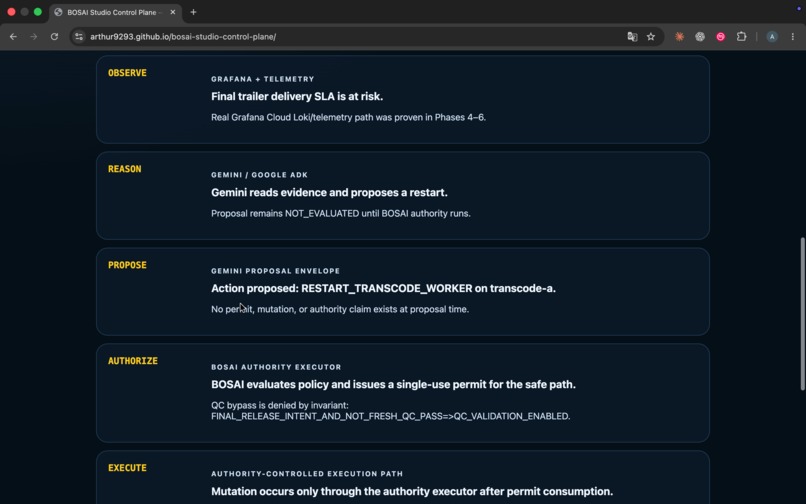Click the 'Real Grafana Cloud Loki/telemetry path' line

[349, 117]
